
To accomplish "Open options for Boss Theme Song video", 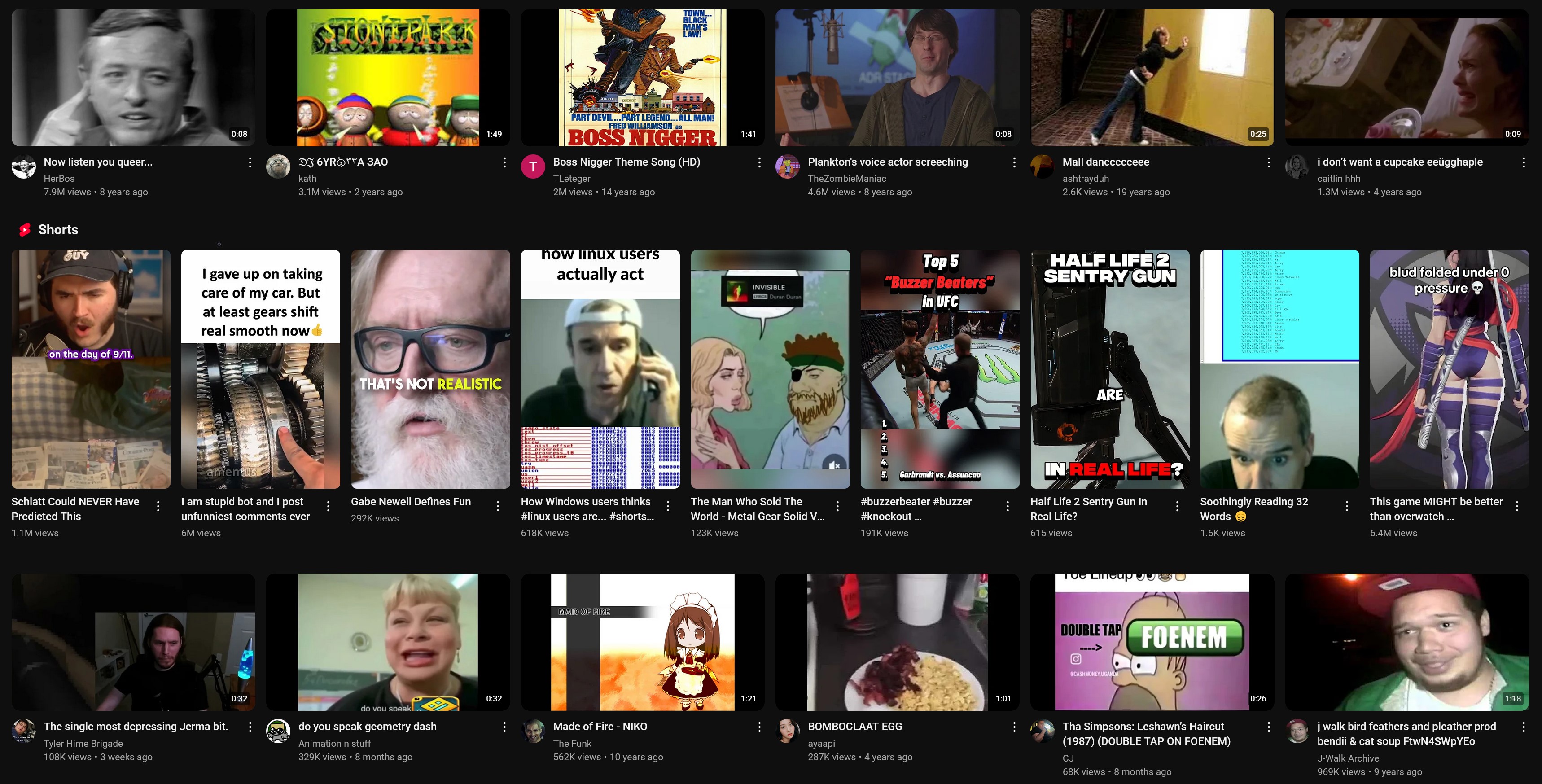I will click(759, 162).
